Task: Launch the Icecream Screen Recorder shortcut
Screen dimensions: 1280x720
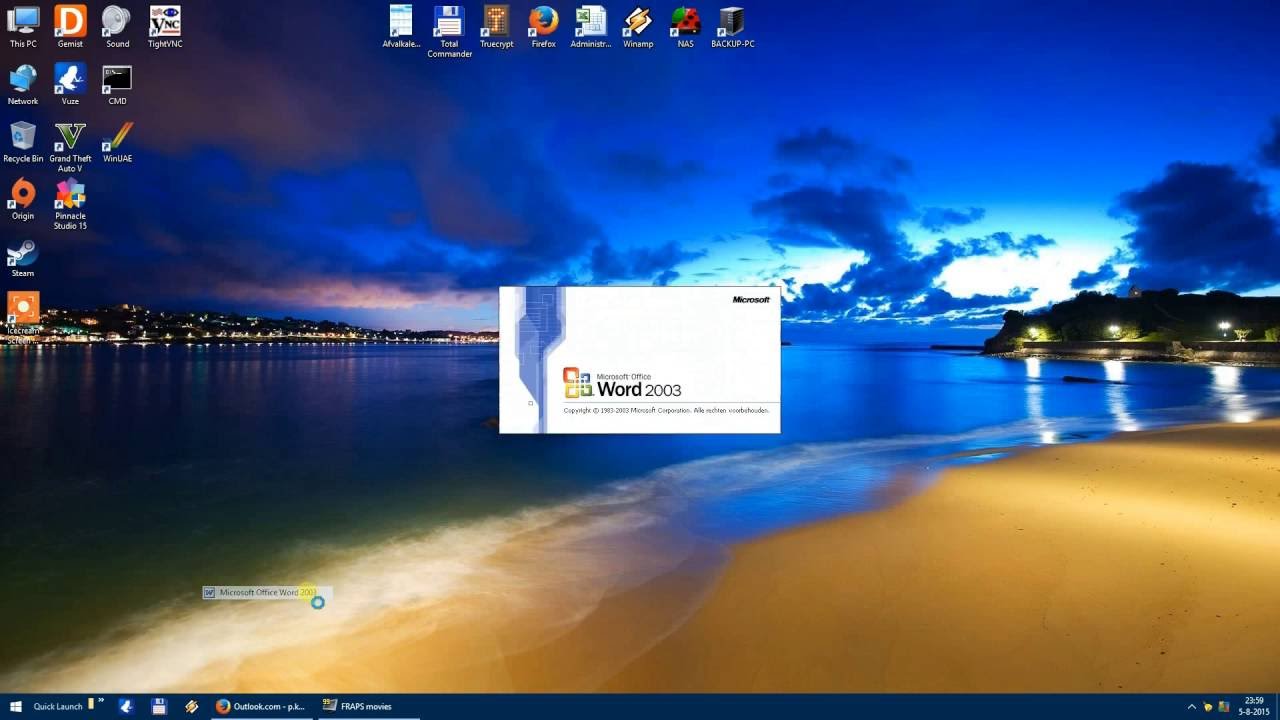Action: [x=23, y=318]
